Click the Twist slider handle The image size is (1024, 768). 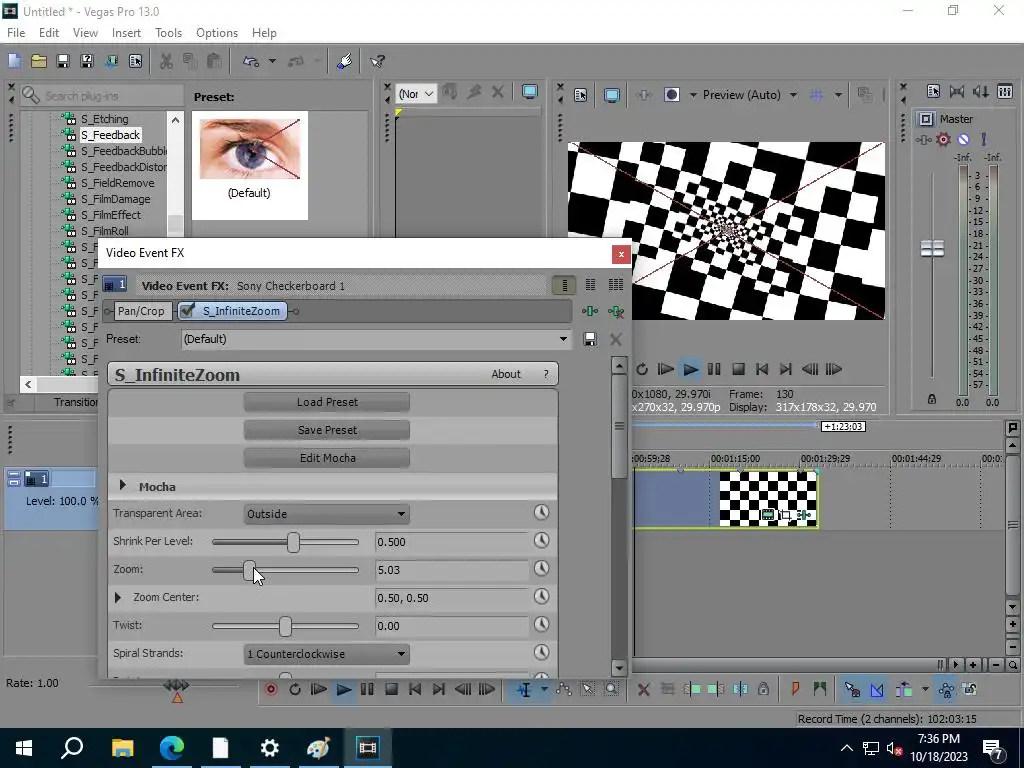pos(285,626)
